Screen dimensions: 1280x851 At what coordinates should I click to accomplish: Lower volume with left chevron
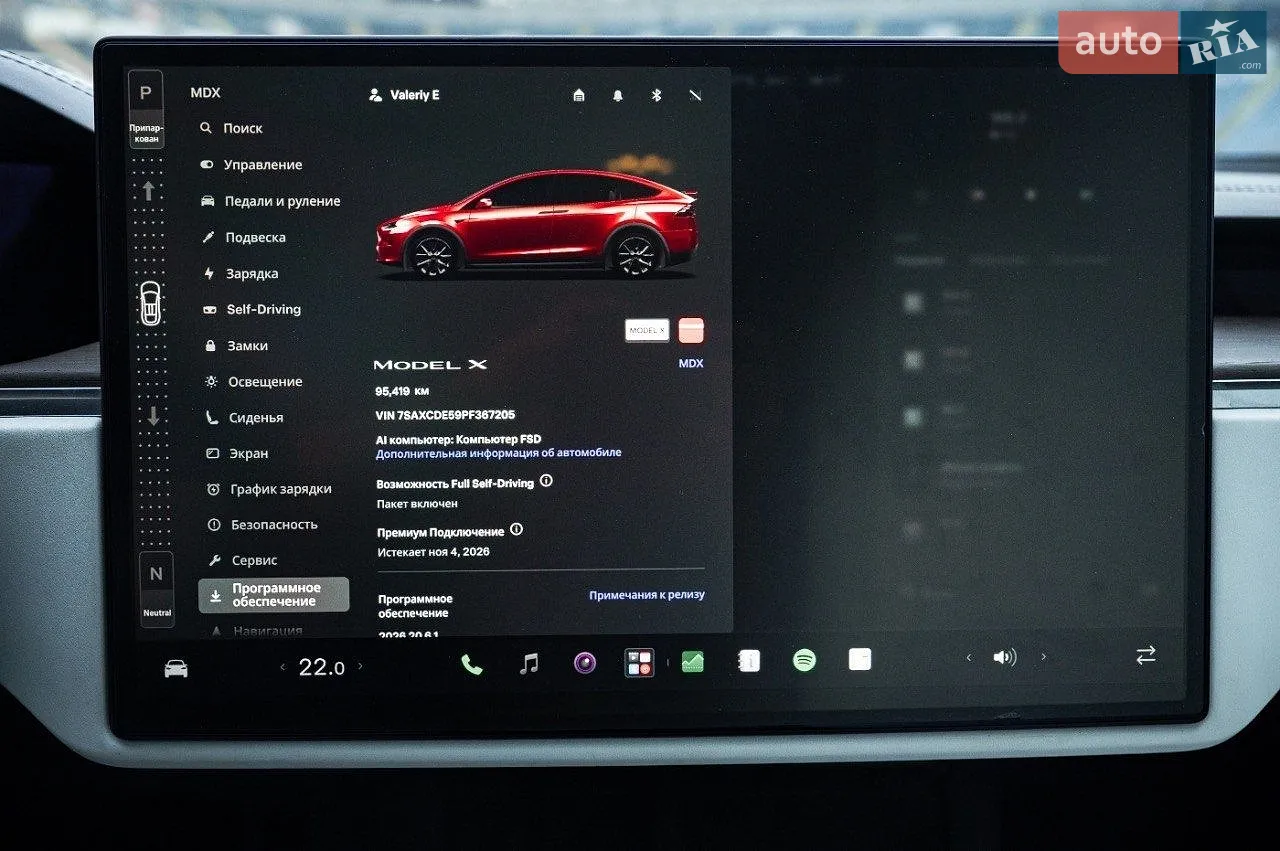(x=968, y=658)
